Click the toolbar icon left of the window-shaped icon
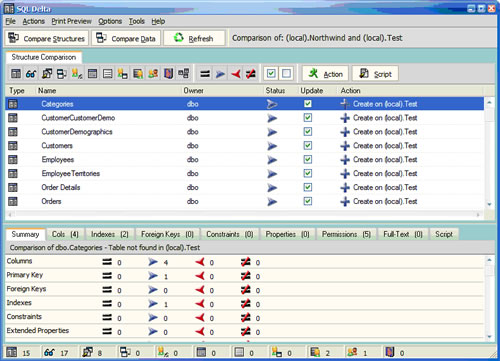 click(x=77, y=74)
